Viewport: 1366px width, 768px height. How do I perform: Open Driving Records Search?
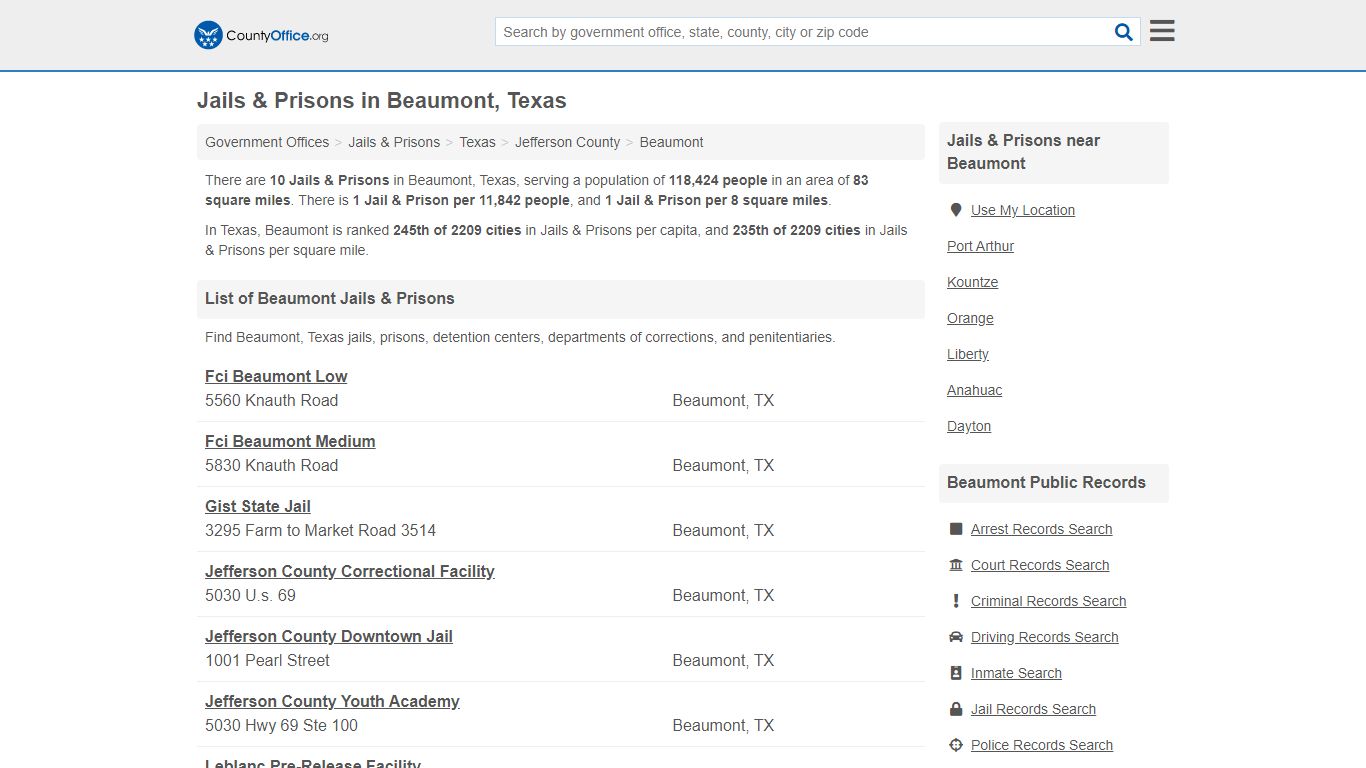click(x=1044, y=637)
